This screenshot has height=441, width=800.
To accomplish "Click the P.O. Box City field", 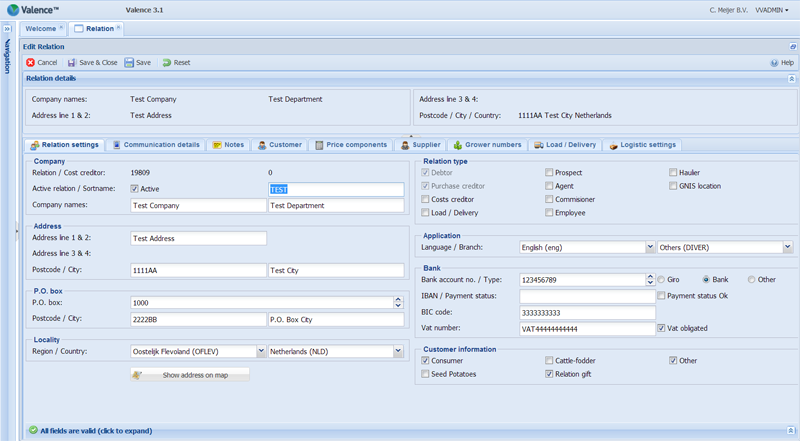I will (x=336, y=320).
